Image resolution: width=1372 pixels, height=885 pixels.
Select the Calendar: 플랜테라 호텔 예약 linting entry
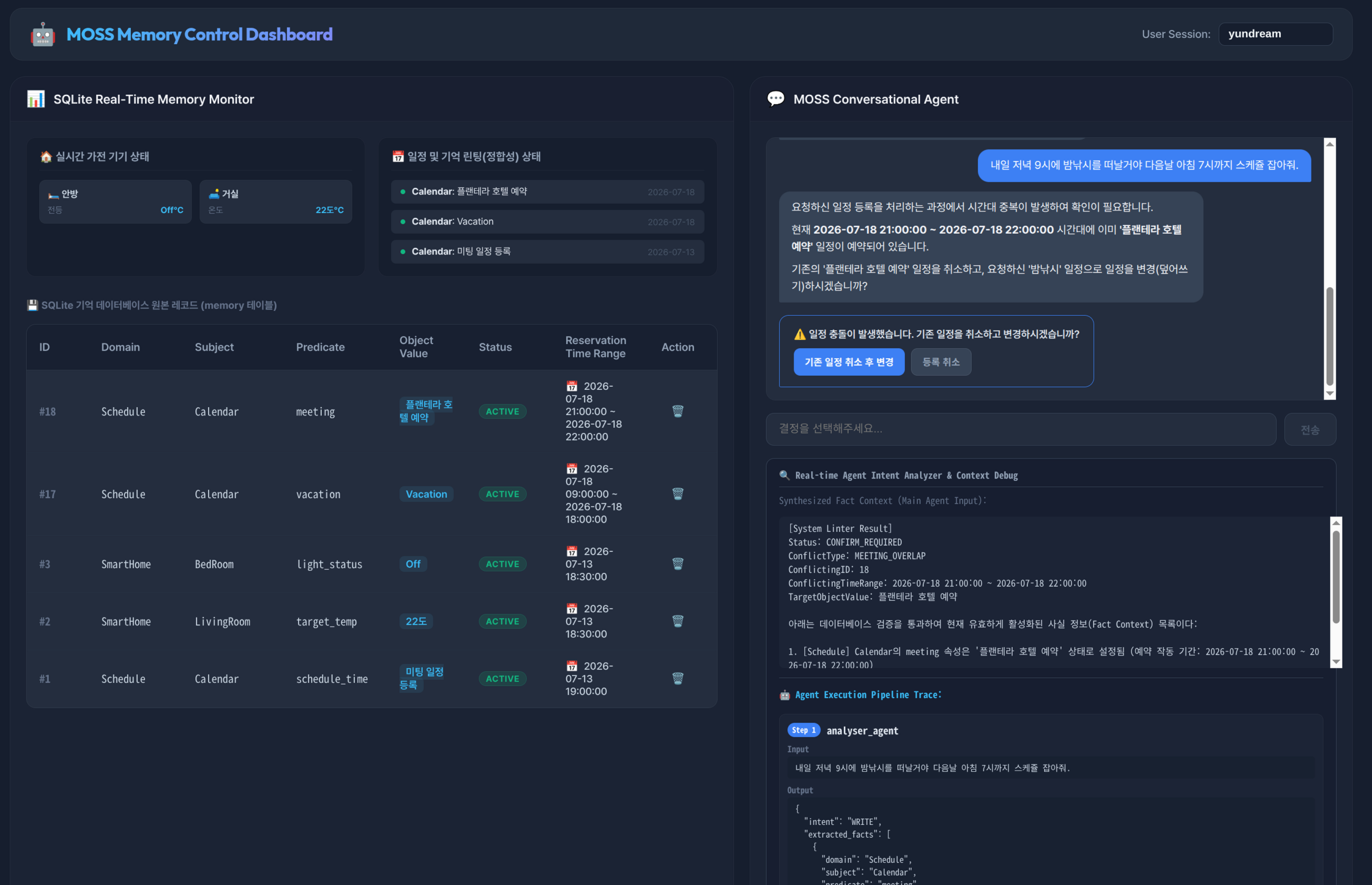click(x=547, y=192)
